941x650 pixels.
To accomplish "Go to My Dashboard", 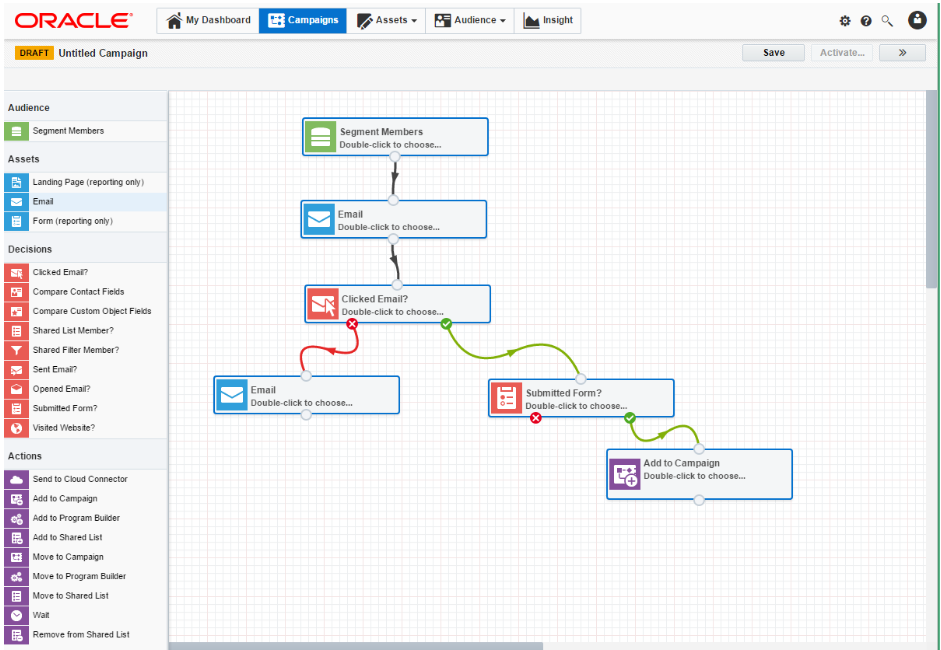I will coord(208,20).
